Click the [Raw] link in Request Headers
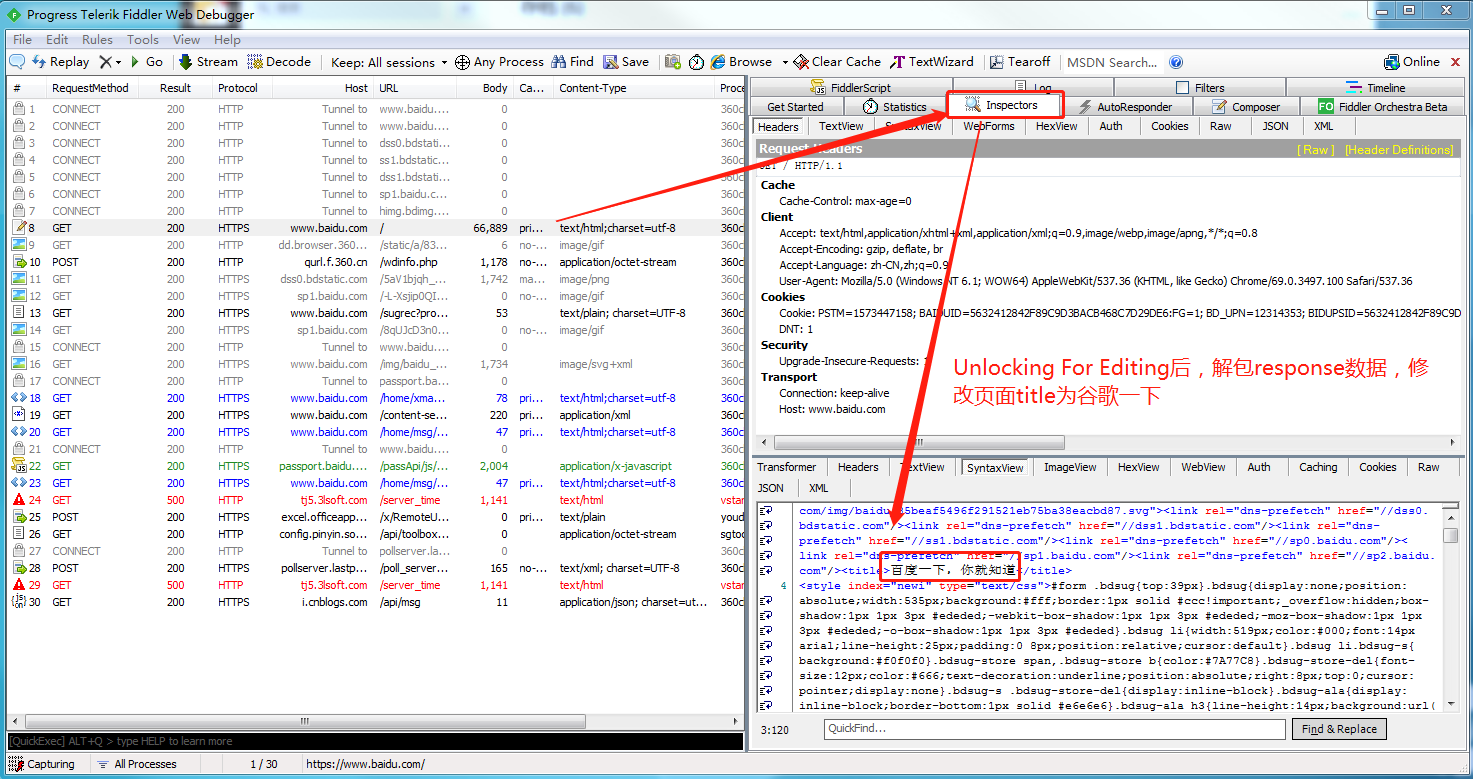Image resolution: width=1473 pixels, height=779 pixels. pos(1315,149)
